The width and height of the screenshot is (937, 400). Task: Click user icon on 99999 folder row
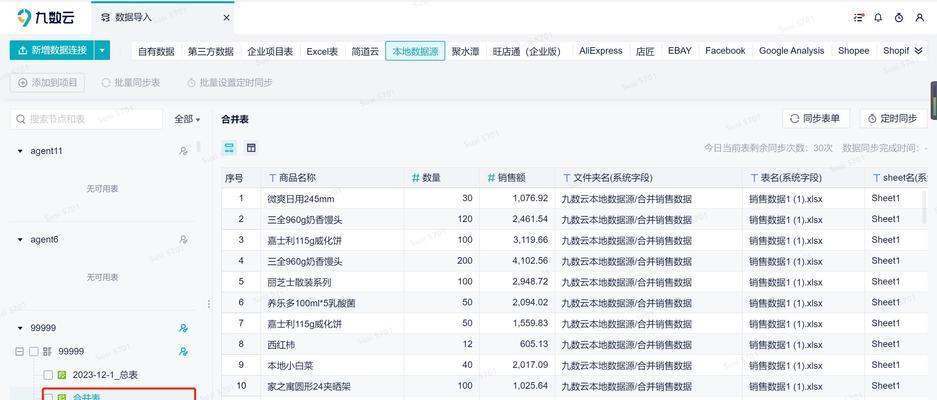tap(183, 352)
